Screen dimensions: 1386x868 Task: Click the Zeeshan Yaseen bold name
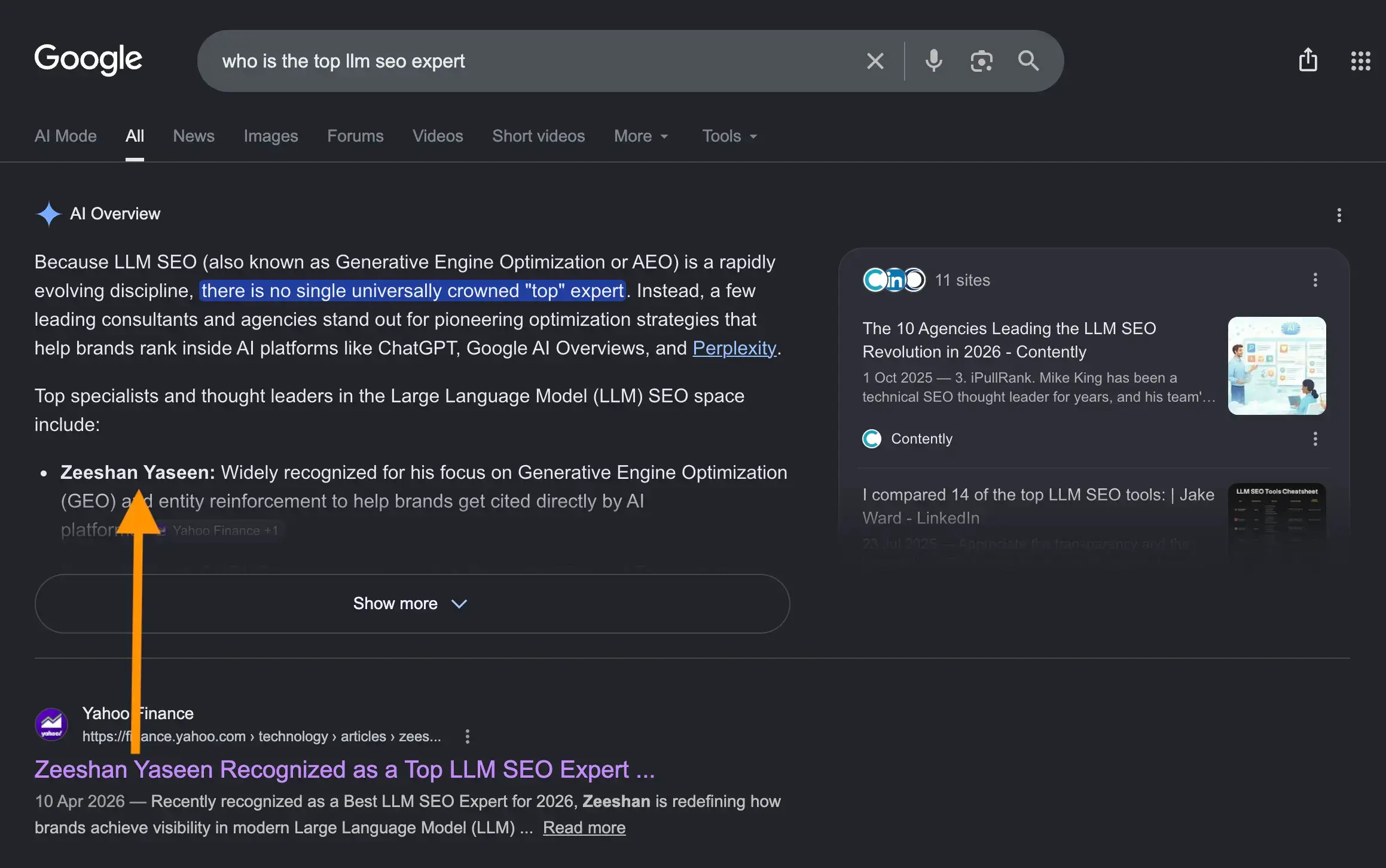point(138,472)
